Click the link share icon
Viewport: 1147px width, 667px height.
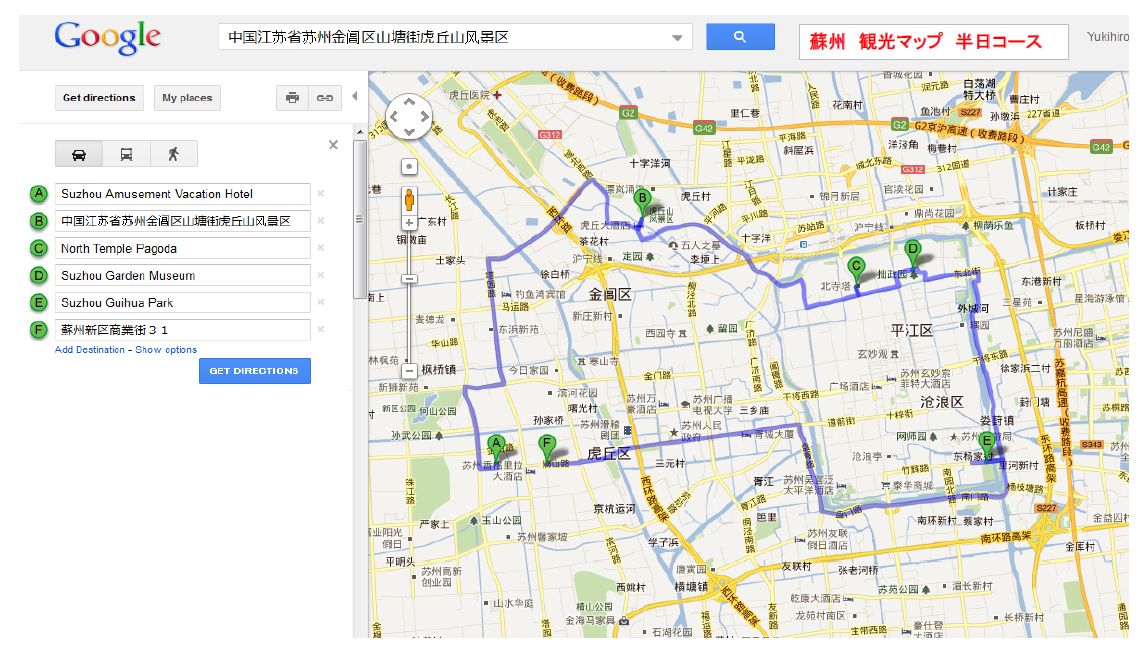click(x=325, y=98)
